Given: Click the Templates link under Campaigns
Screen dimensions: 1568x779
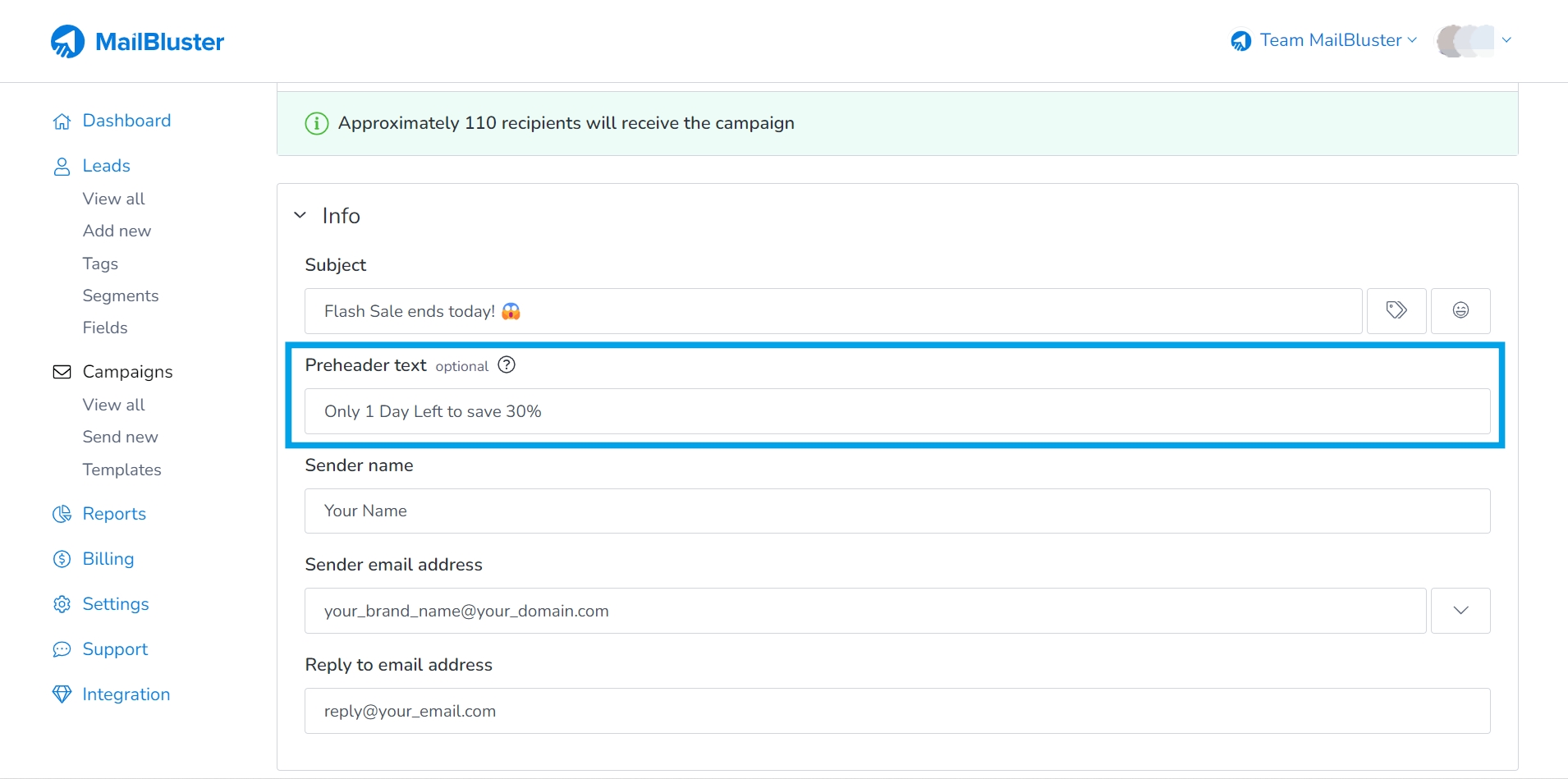Looking at the screenshot, I should 121,470.
